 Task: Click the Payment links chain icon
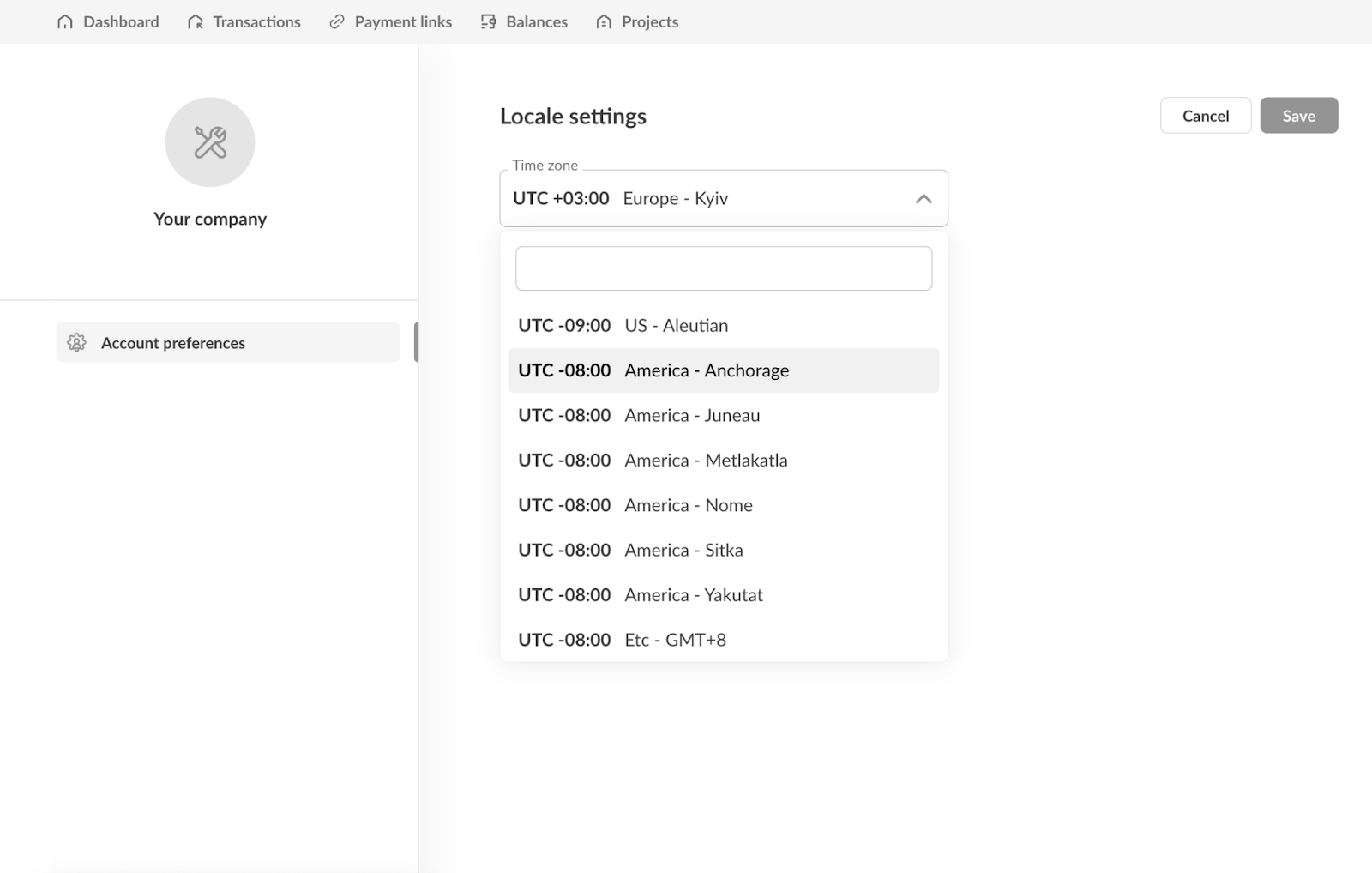pos(337,22)
